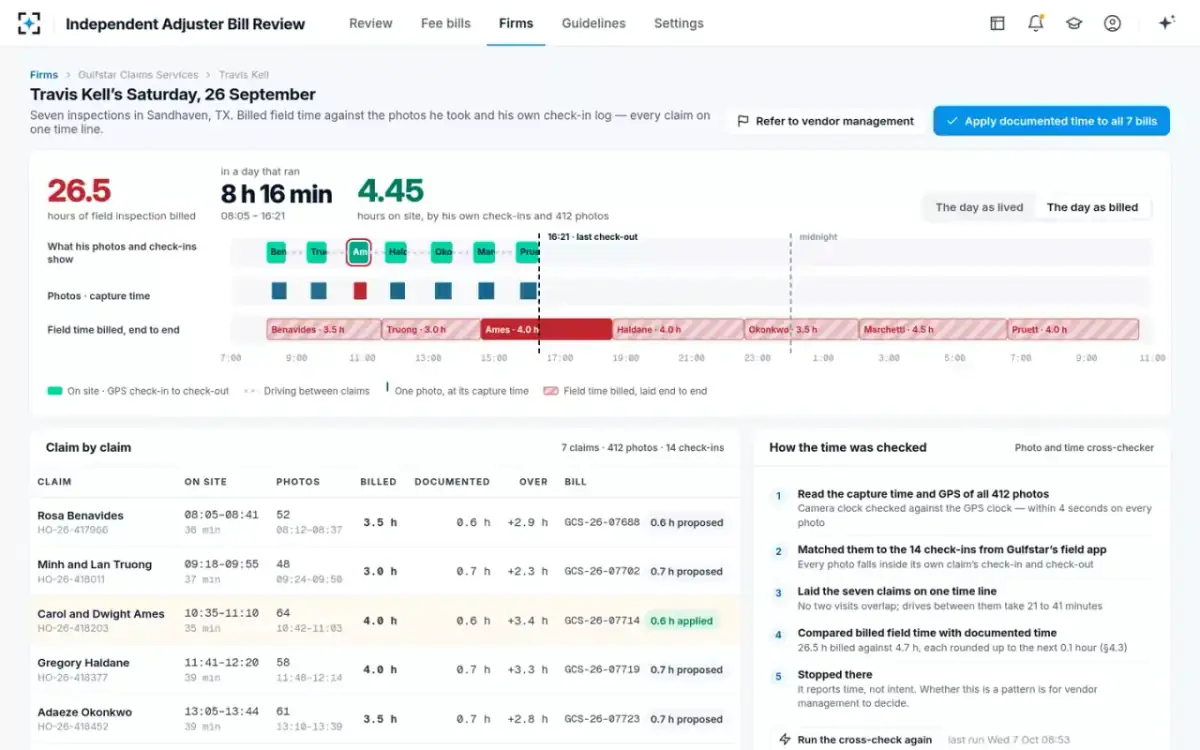Select the Truong 3.0 h billed bar
This screenshot has height=750, width=1200.
(x=430, y=329)
